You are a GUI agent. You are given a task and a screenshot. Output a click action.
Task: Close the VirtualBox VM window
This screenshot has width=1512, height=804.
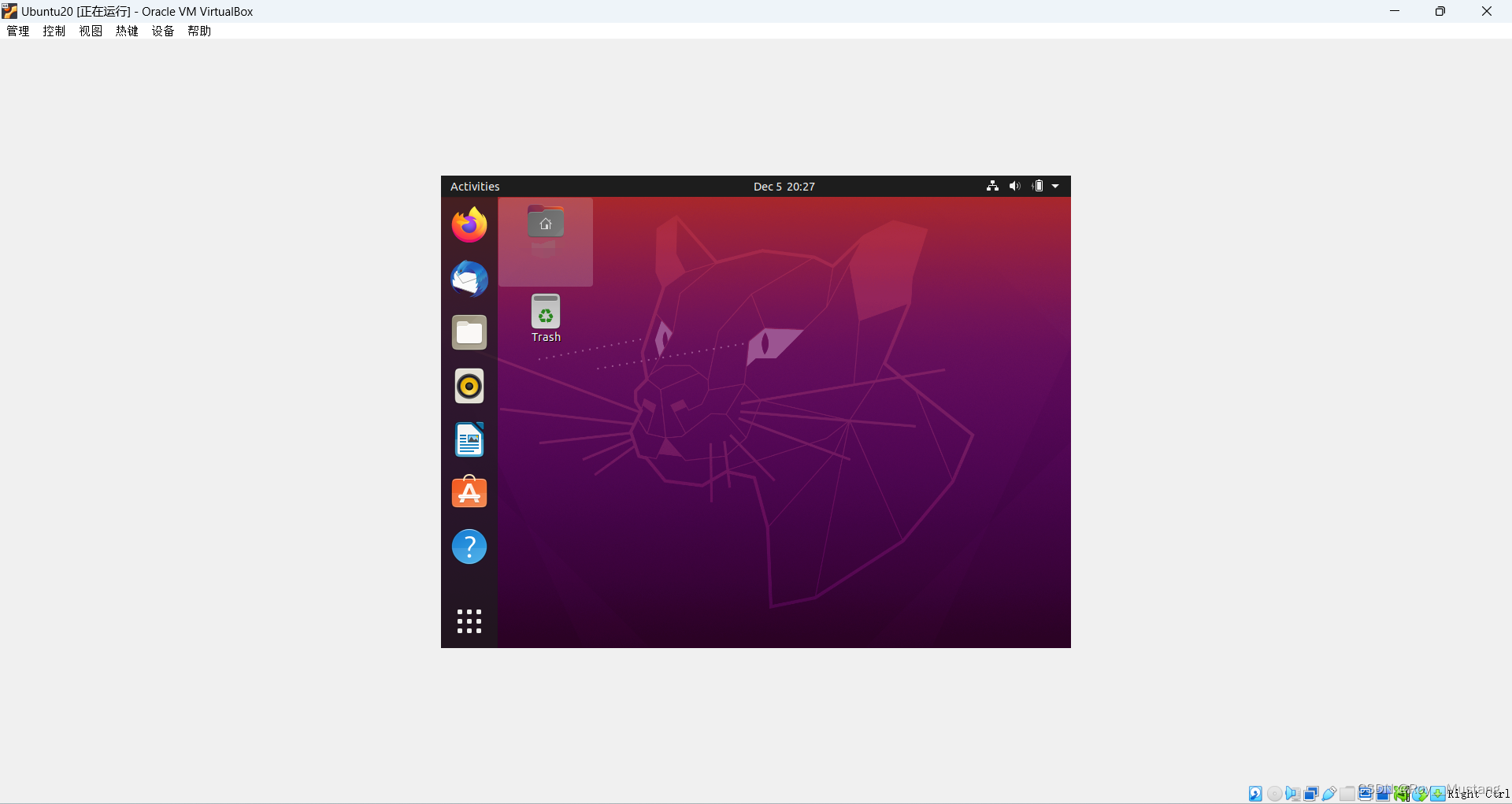click(x=1487, y=11)
